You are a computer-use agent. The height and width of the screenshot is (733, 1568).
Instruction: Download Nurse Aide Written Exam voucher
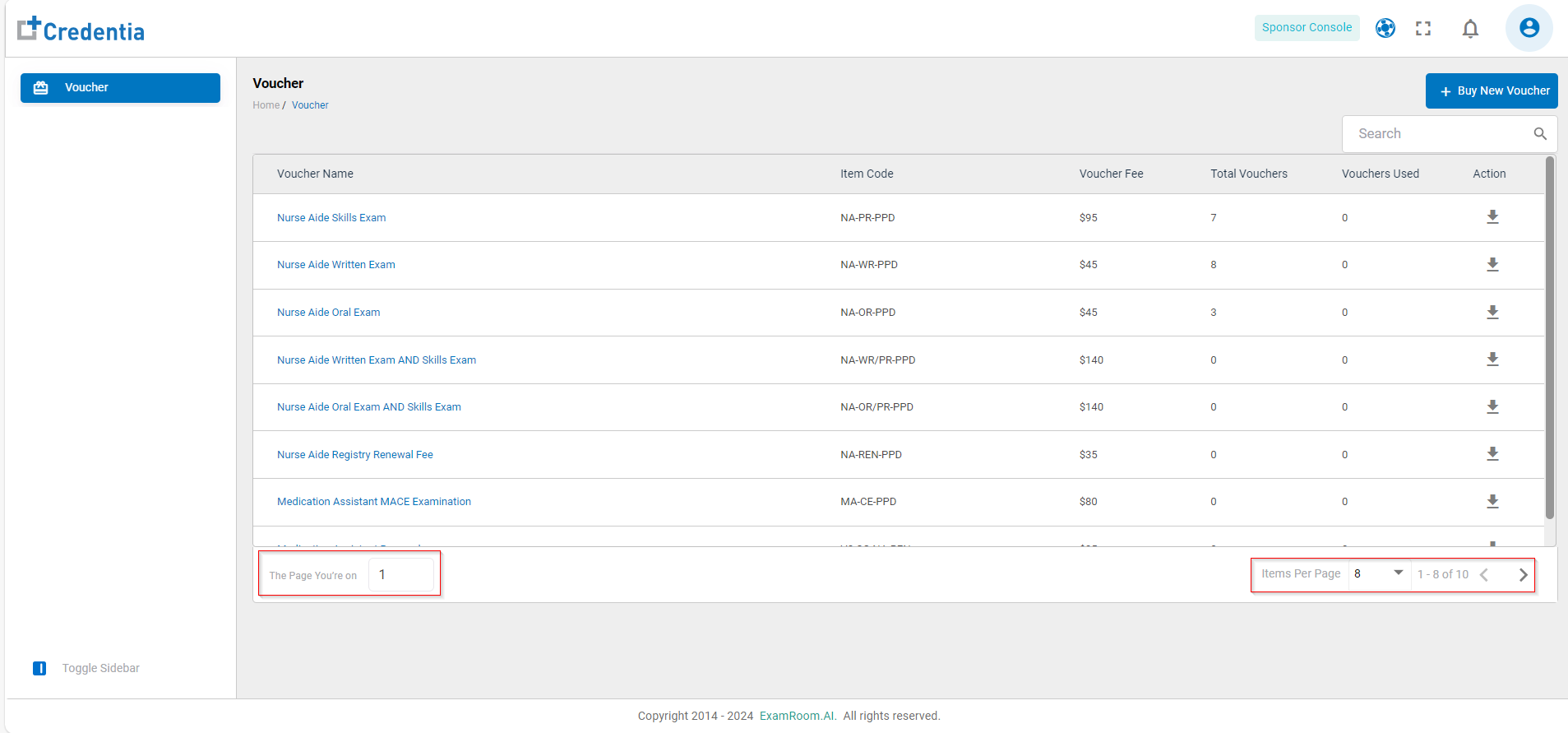click(1492, 265)
